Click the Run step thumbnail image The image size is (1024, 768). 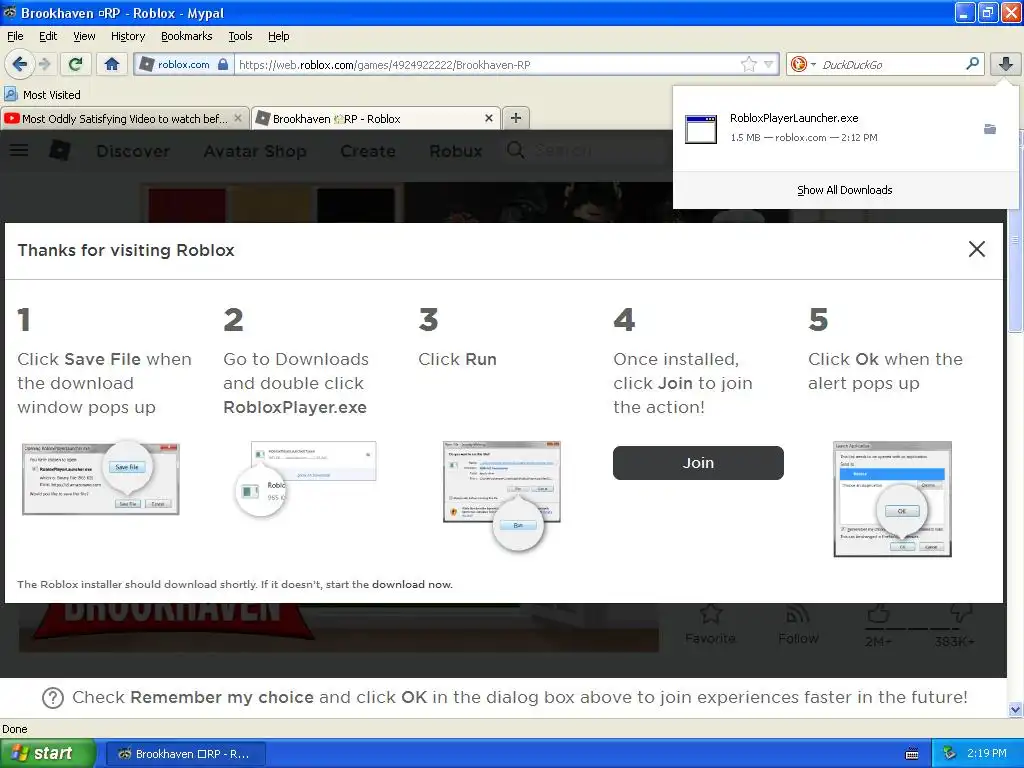point(502,494)
